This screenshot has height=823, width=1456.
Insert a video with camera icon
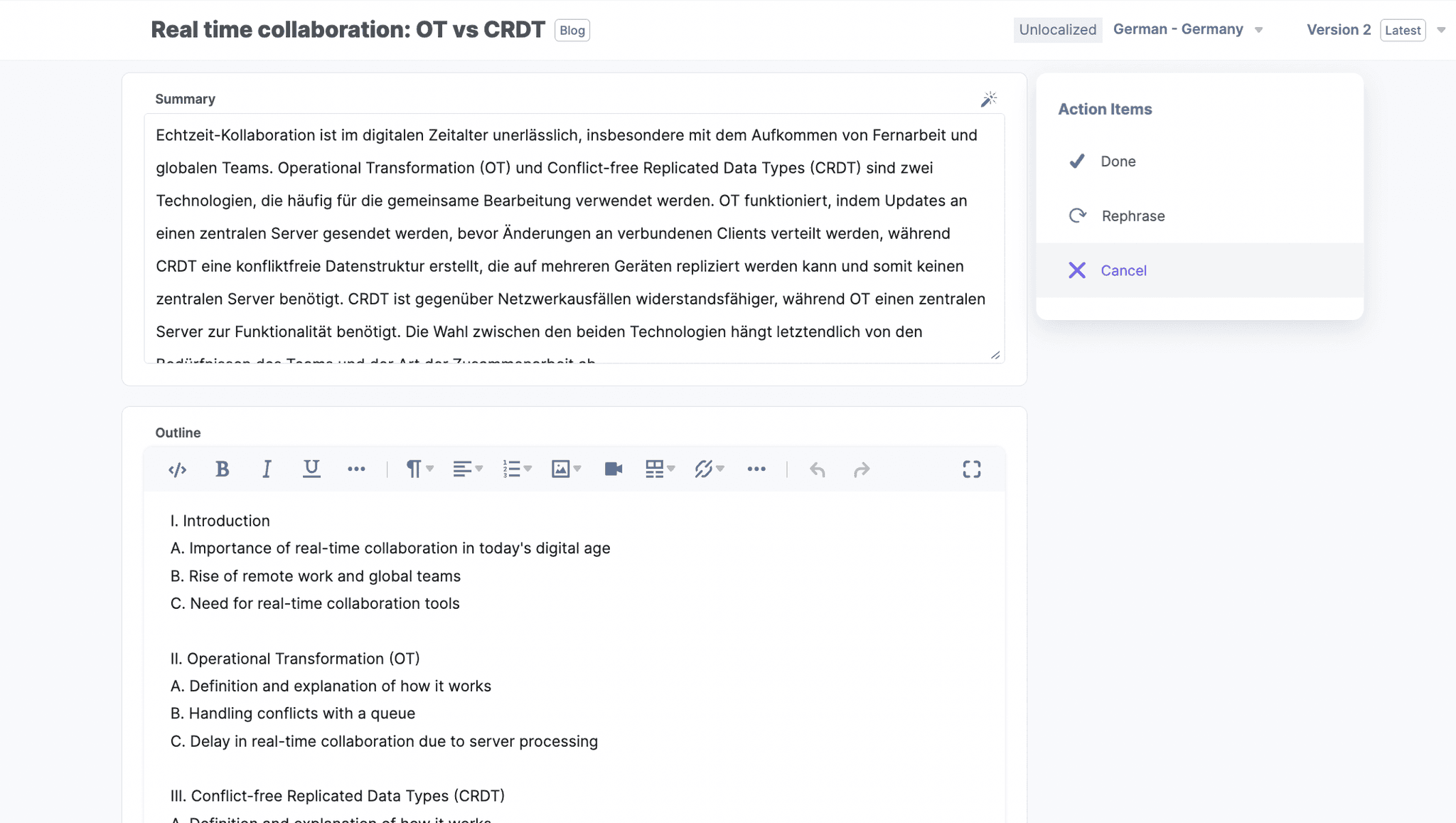pyautogui.click(x=613, y=469)
